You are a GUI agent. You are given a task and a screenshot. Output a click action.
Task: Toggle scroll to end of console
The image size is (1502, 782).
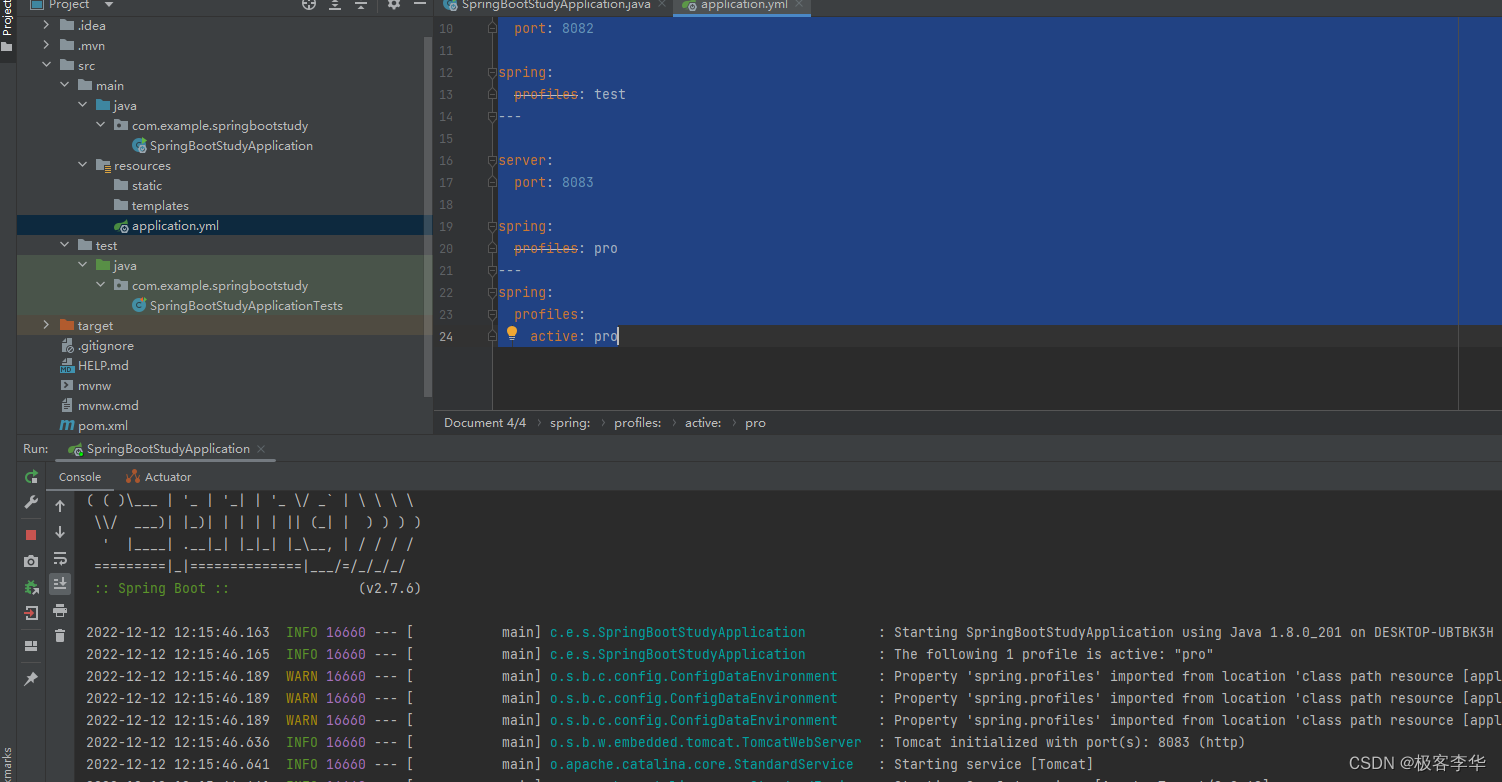60,583
